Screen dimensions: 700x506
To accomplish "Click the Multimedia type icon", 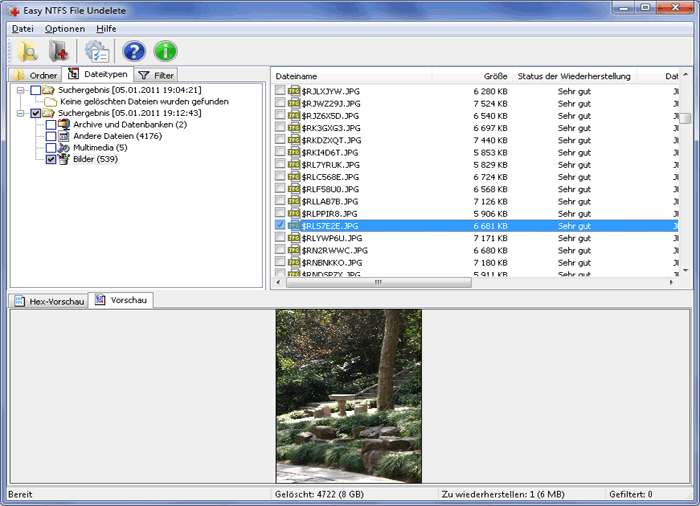I will [x=64, y=147].
